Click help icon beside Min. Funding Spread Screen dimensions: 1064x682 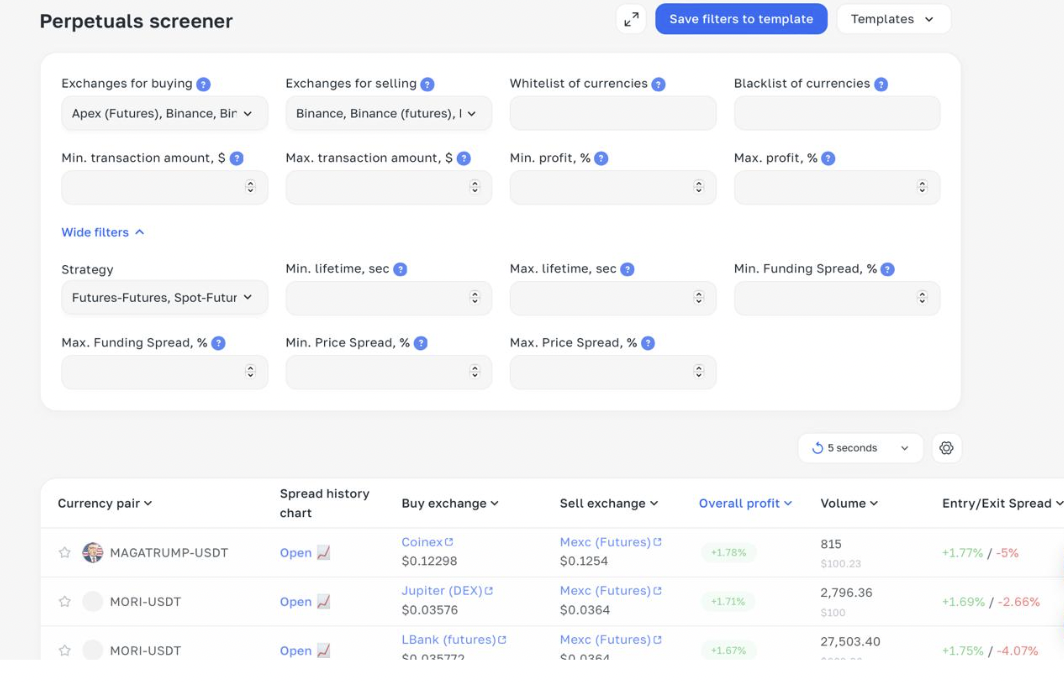(x=888, y=269)
